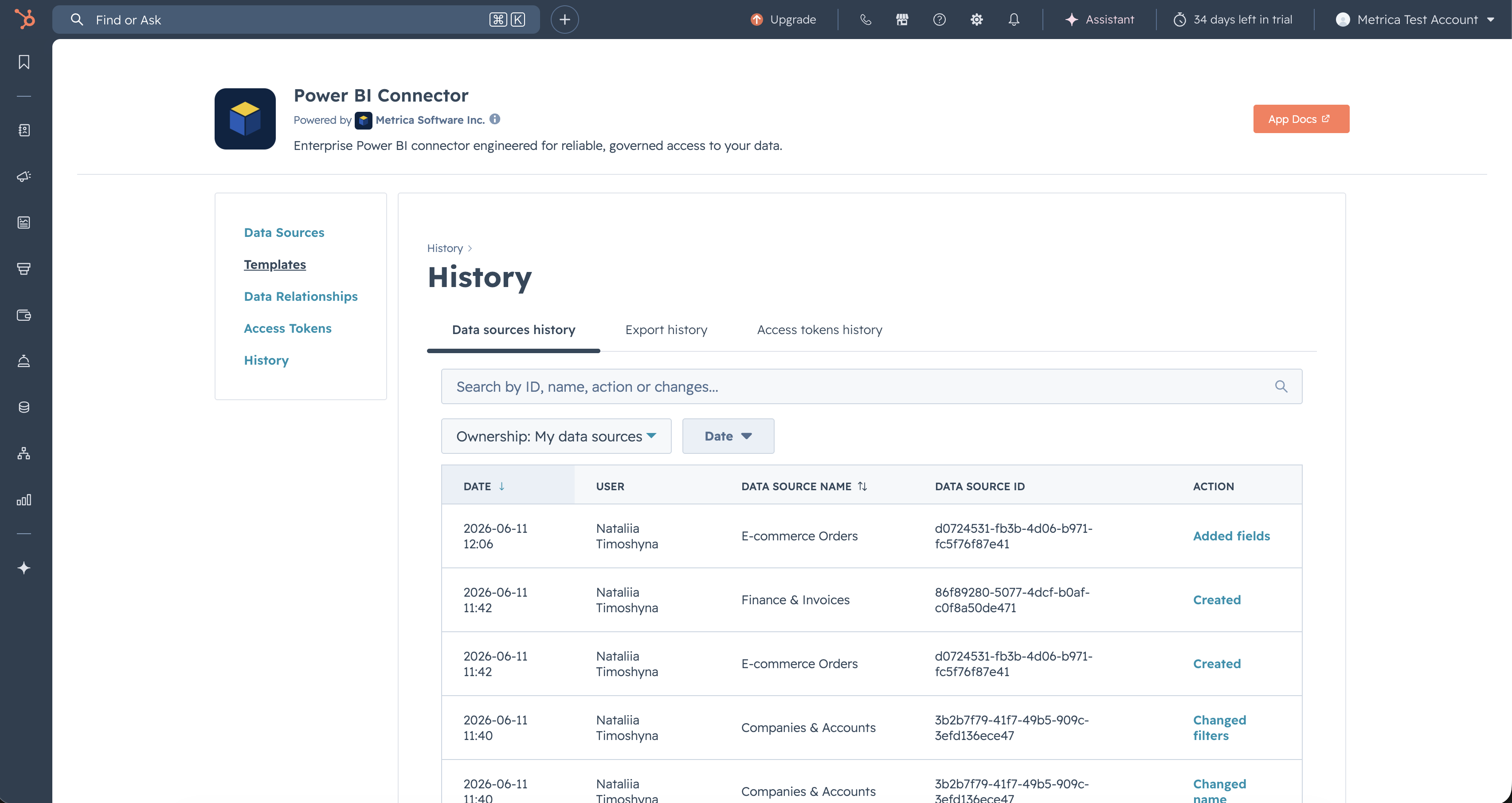Open the Changed filters action link
The height and width of the screenshot is (803, 1512).
tap(1219, 728)
